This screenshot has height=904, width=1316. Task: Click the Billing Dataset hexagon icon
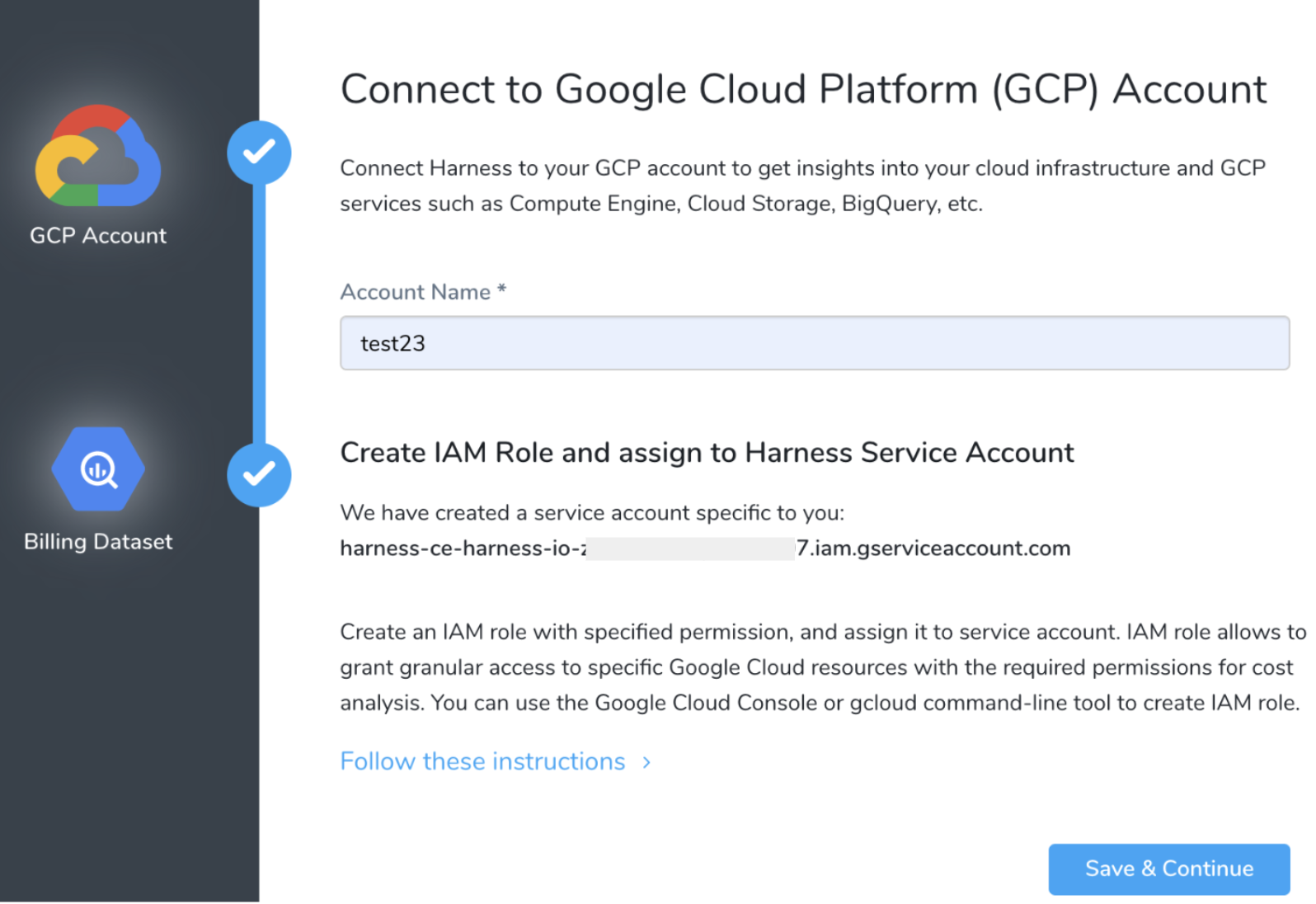(98, 469)
